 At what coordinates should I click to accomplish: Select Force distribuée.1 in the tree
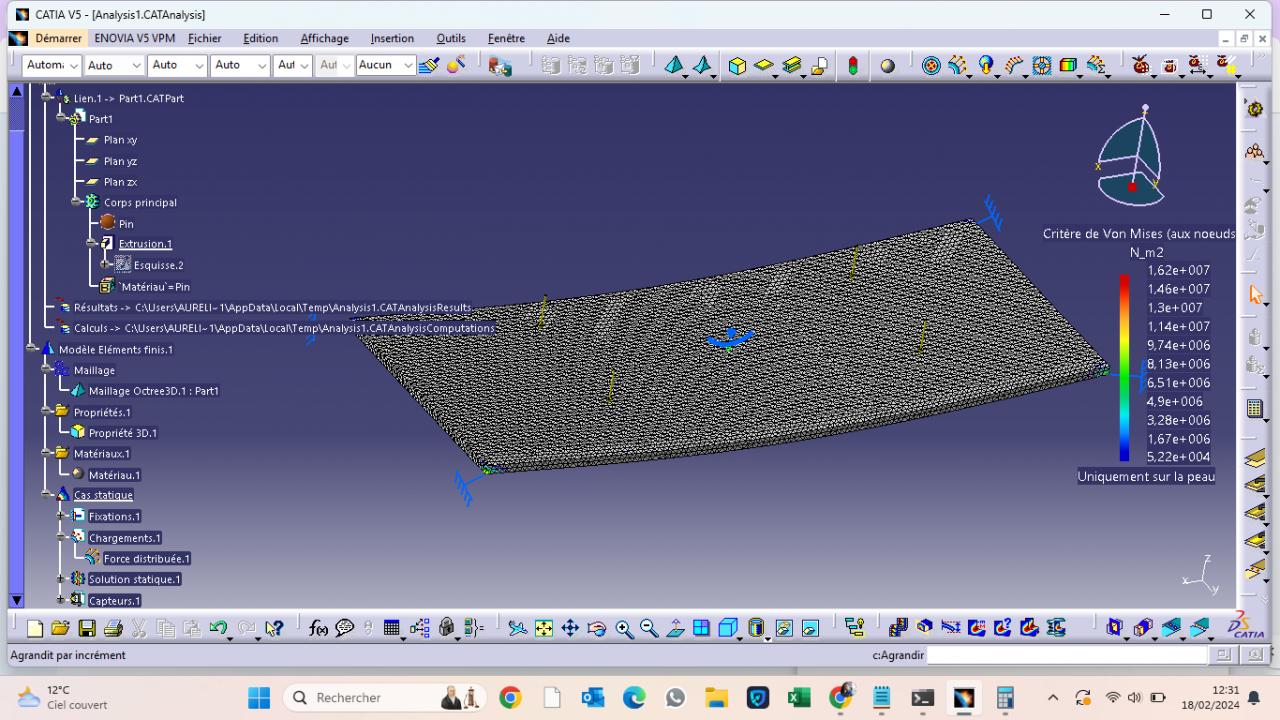click(x=146, y=559)
